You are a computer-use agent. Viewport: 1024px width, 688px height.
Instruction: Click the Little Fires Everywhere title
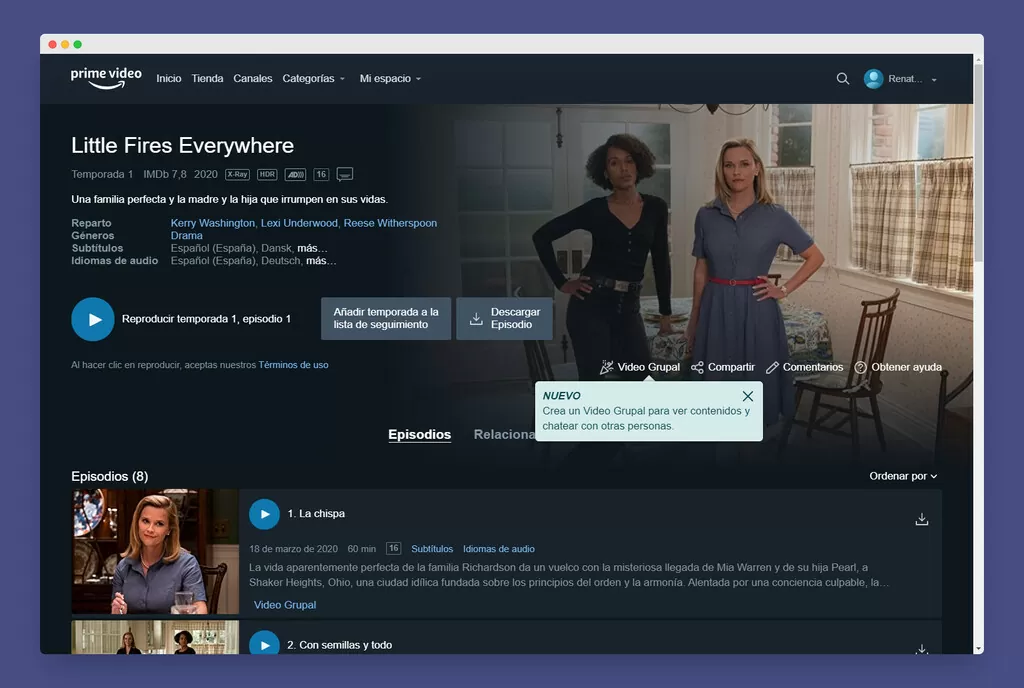[x=182, y=146]
